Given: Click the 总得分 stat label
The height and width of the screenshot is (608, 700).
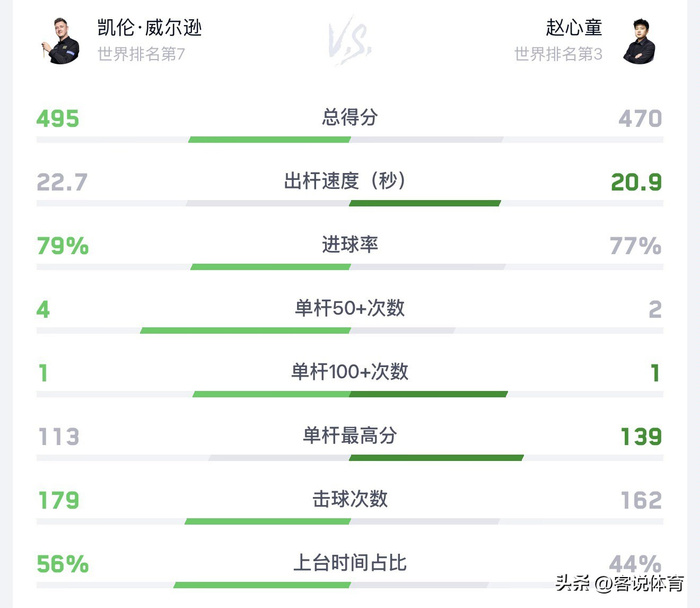Looking at the screenshot, I should [350, 117].
